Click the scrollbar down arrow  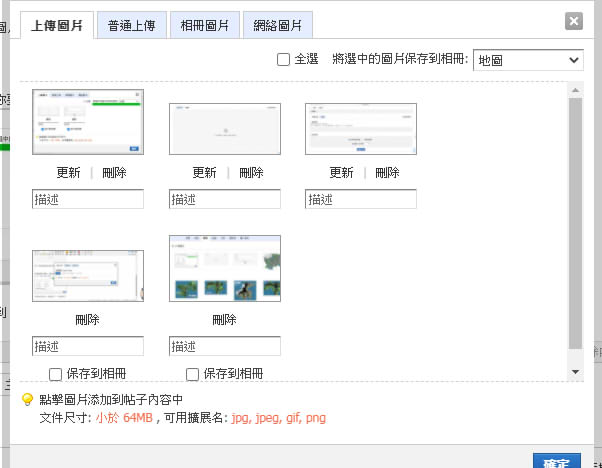tap(575, 372)
